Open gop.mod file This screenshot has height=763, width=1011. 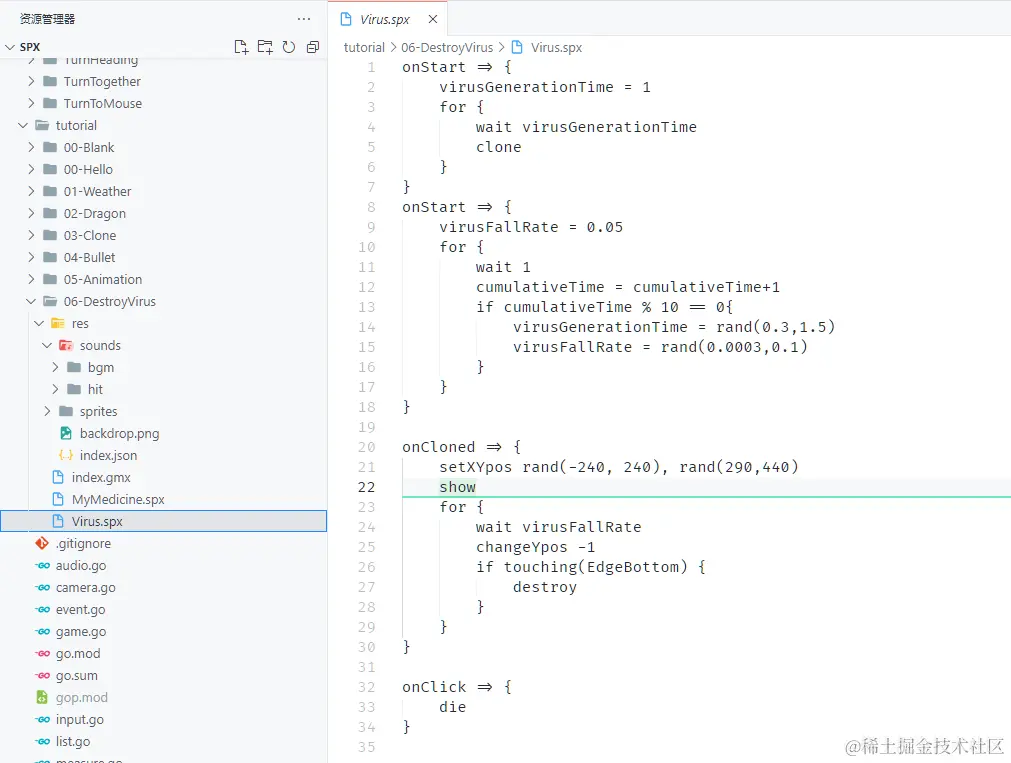point(81,697)
